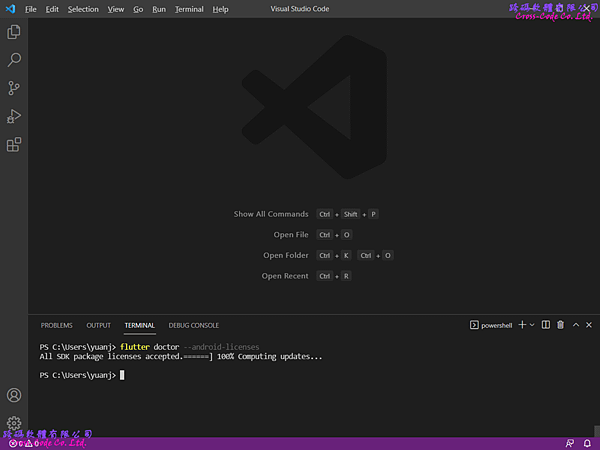Image resolution: width=600 pixels, height=450 pixels.
Task: Open the Source Control view
Action: click(x=14, y=88)
